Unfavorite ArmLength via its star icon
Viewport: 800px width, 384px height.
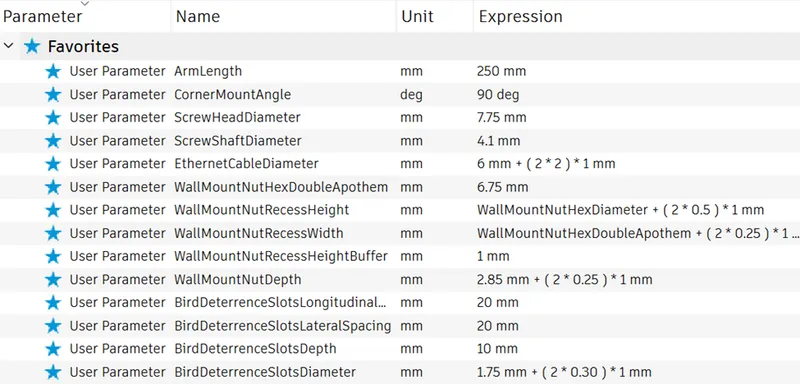(x=53, y=71)
